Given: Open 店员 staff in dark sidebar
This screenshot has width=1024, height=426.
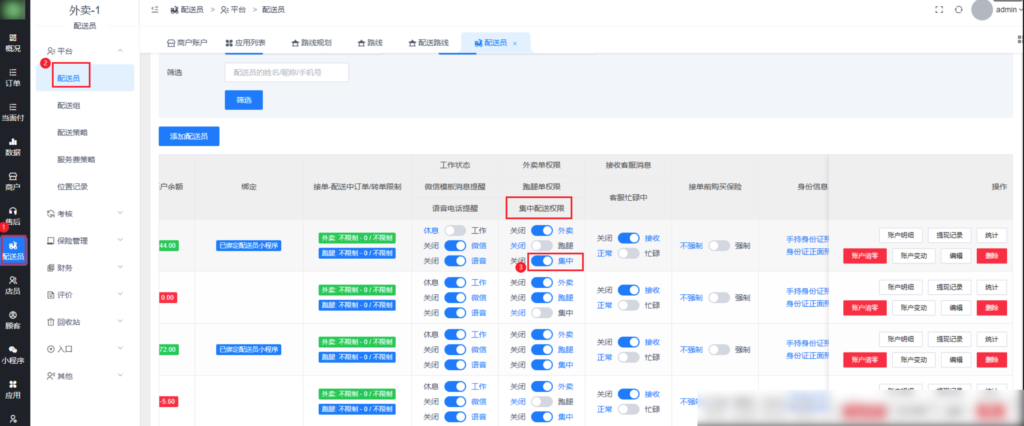Looking at the screenshot, I should coord(12,285).
